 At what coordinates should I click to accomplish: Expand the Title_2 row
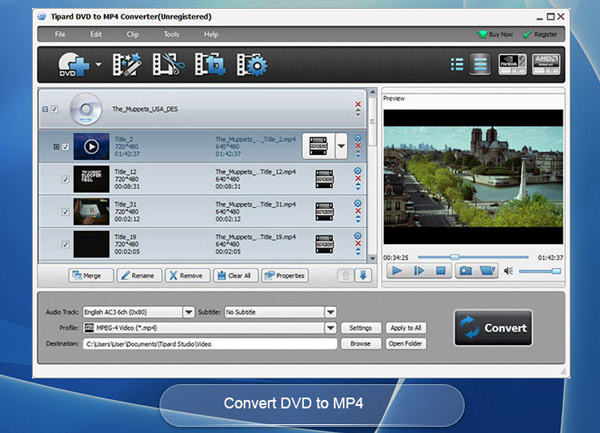(x=56, y=147)
